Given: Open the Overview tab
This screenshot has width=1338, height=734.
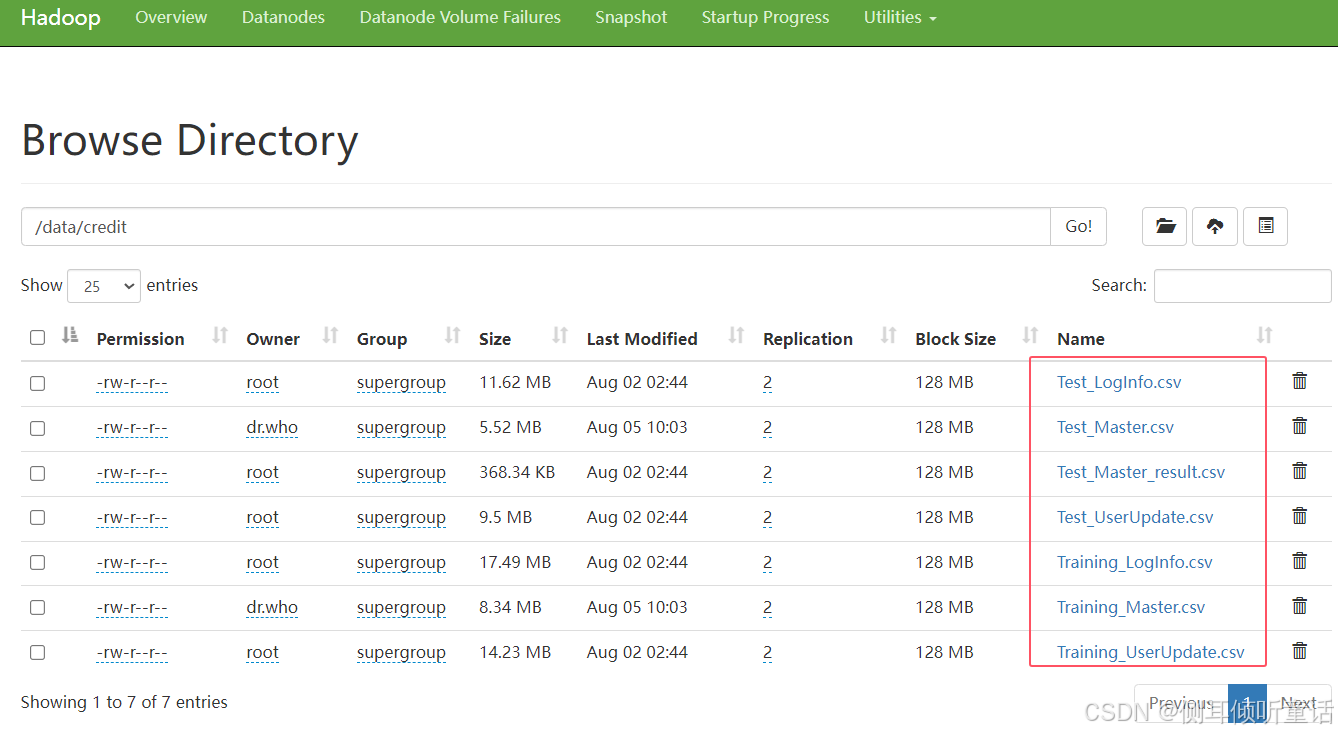Looking at the screenshot, I should click(x=171, y=18).
